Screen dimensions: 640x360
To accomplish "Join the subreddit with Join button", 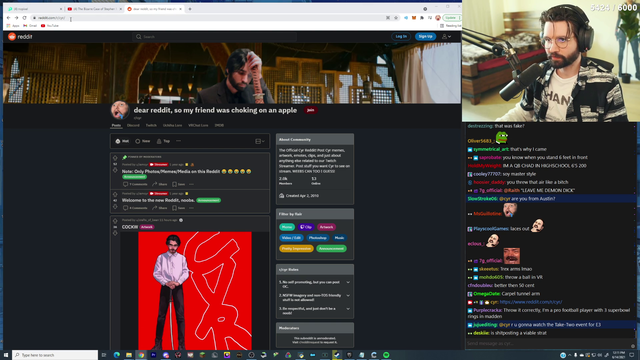I will pyautogui.click(x=311, y=110).
